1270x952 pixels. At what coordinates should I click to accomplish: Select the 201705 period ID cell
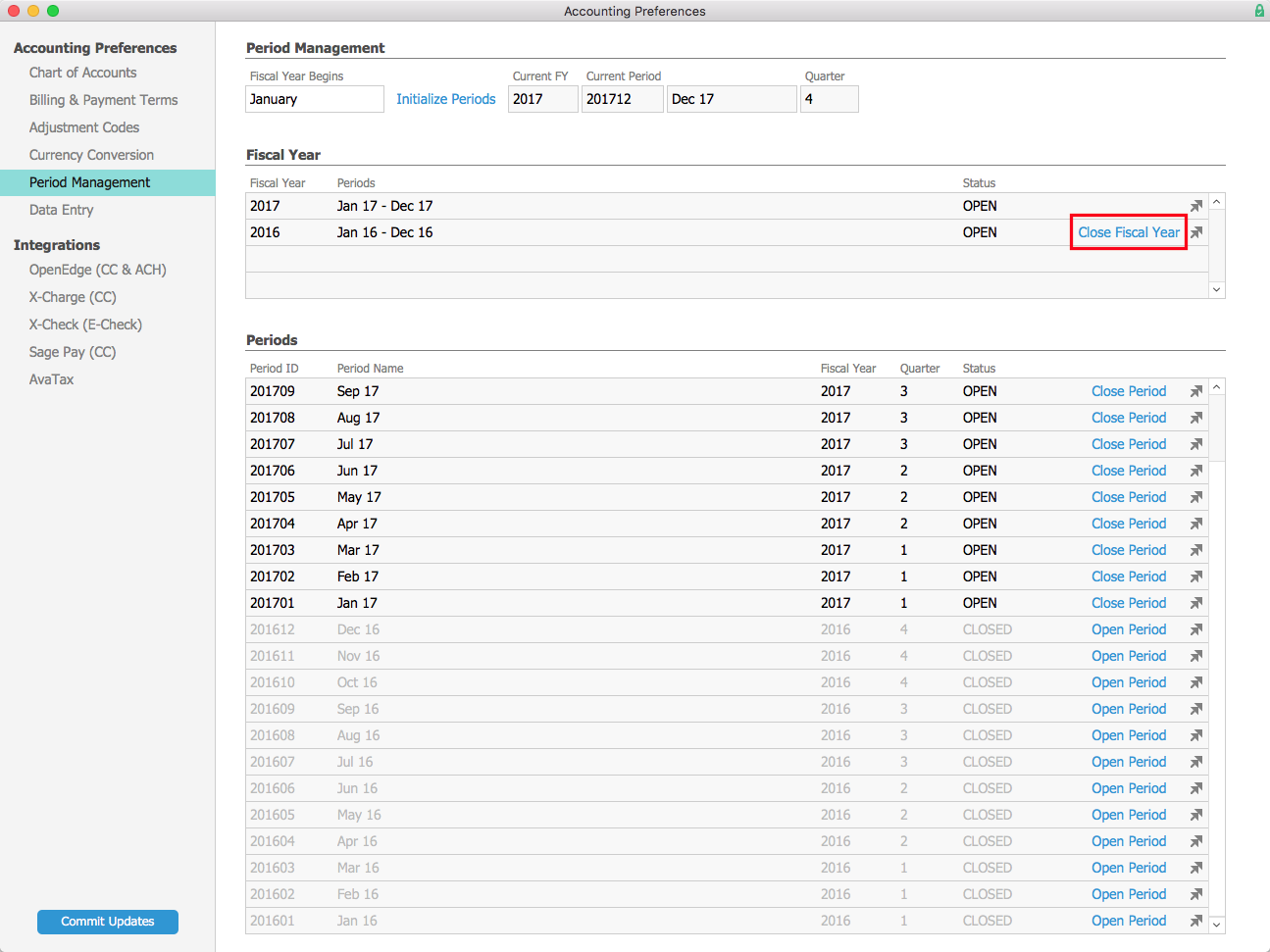273,497
